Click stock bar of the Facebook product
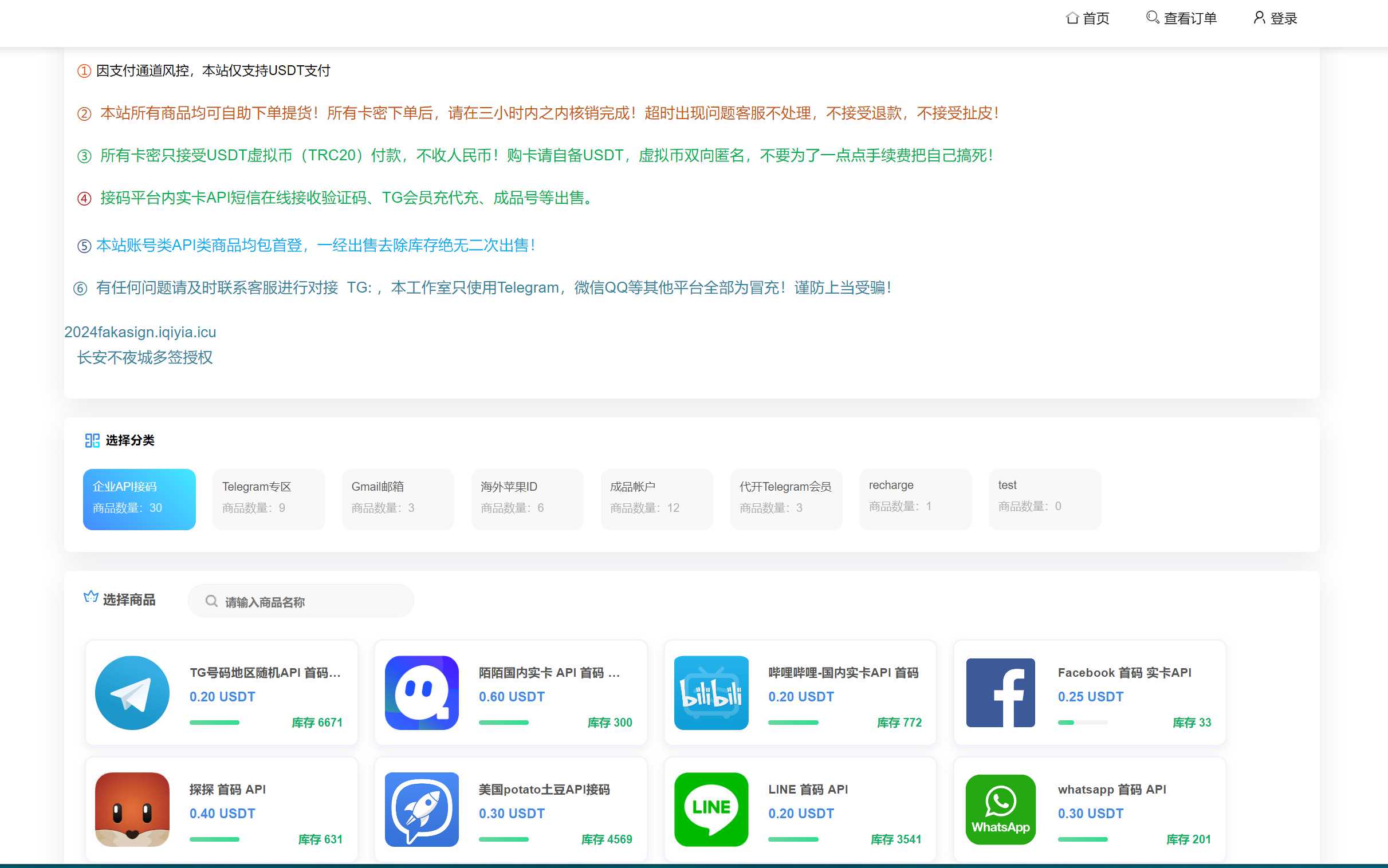 [1083, 722]
